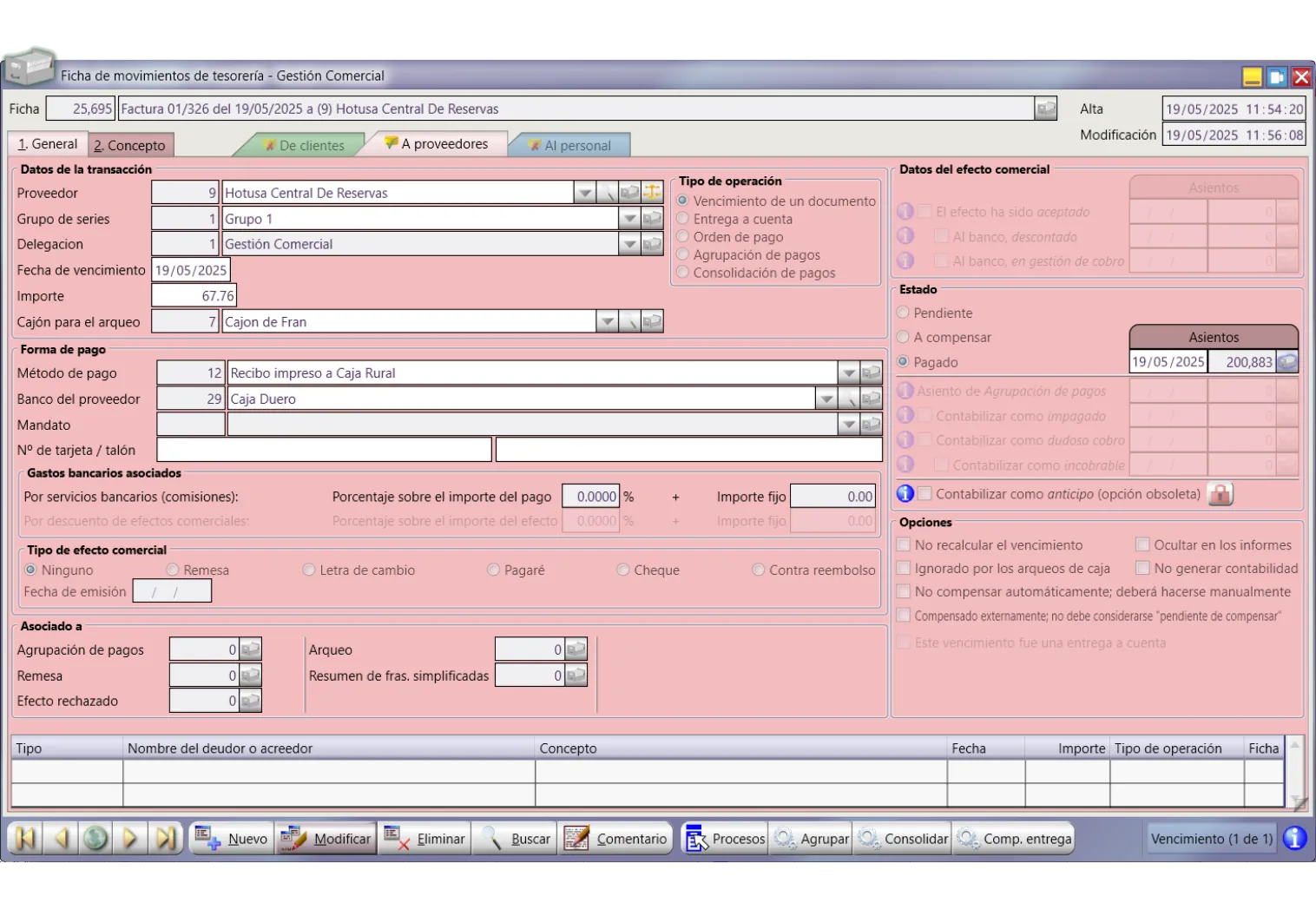Click the blue info icon by Contabilizar como anticipo
The width and height of the screenshot is (1316, 903).
click(905, 494)
